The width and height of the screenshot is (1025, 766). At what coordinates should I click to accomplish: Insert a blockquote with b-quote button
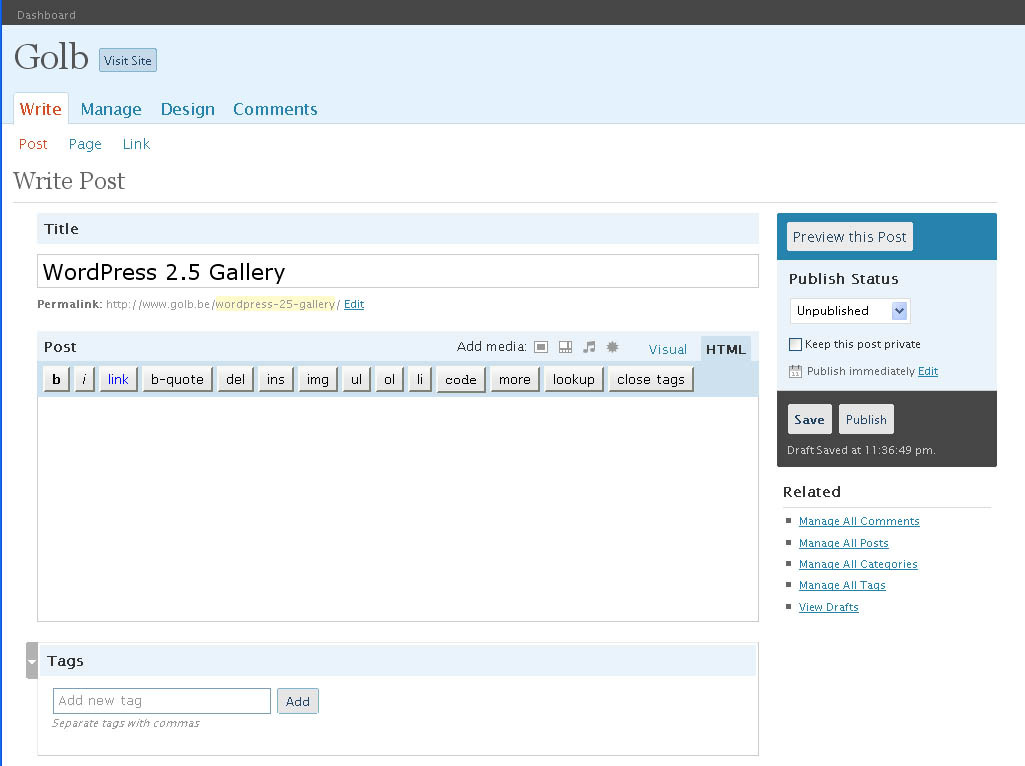[177, 379]
